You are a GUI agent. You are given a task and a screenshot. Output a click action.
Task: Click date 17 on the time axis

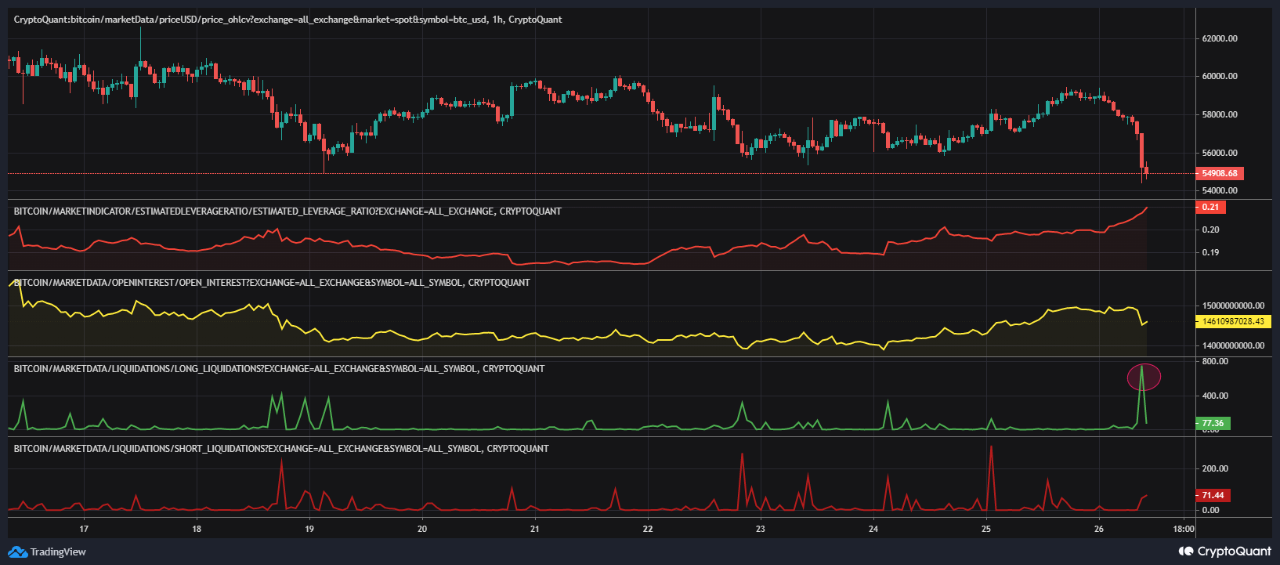83,529
